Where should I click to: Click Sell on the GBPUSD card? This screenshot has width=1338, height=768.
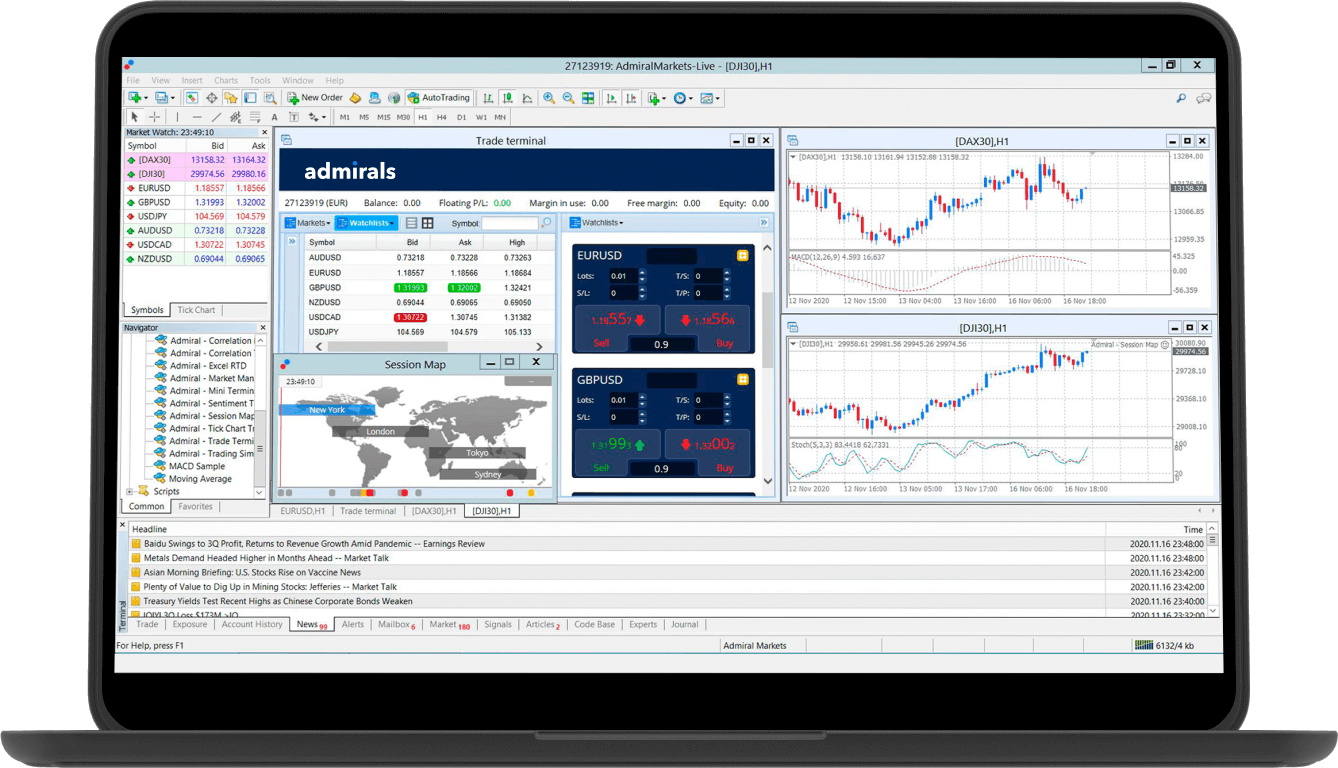tap(601, 468)
